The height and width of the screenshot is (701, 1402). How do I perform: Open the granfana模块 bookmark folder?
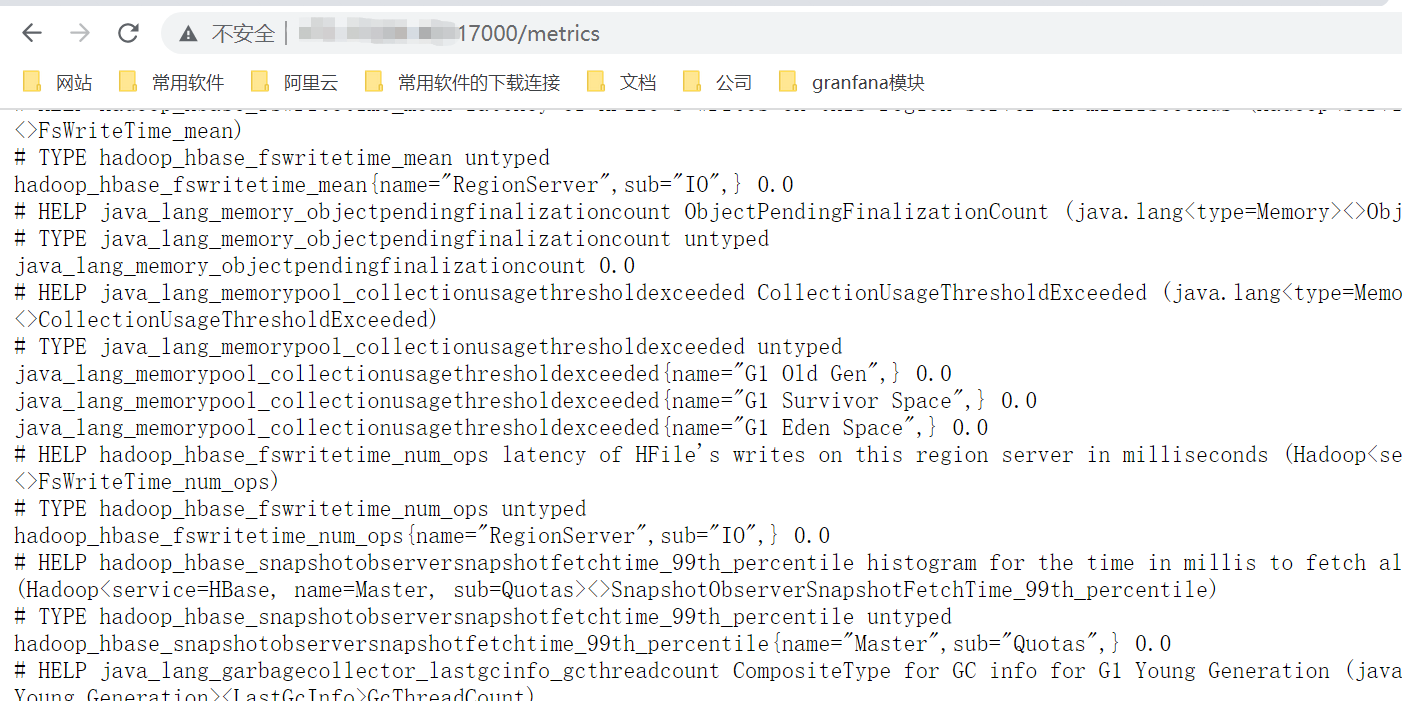tap(852, 82)
